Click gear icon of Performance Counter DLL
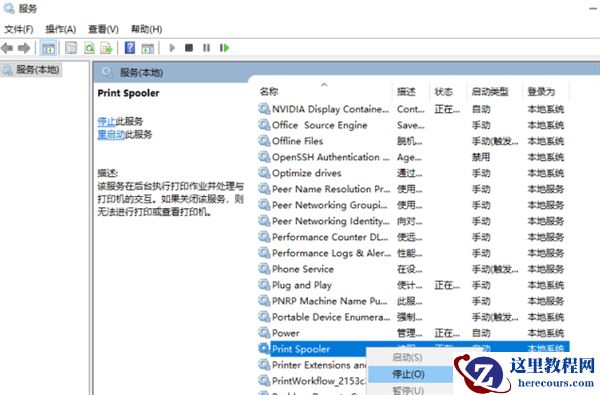The image size is (600, 395). click(264, 237)
